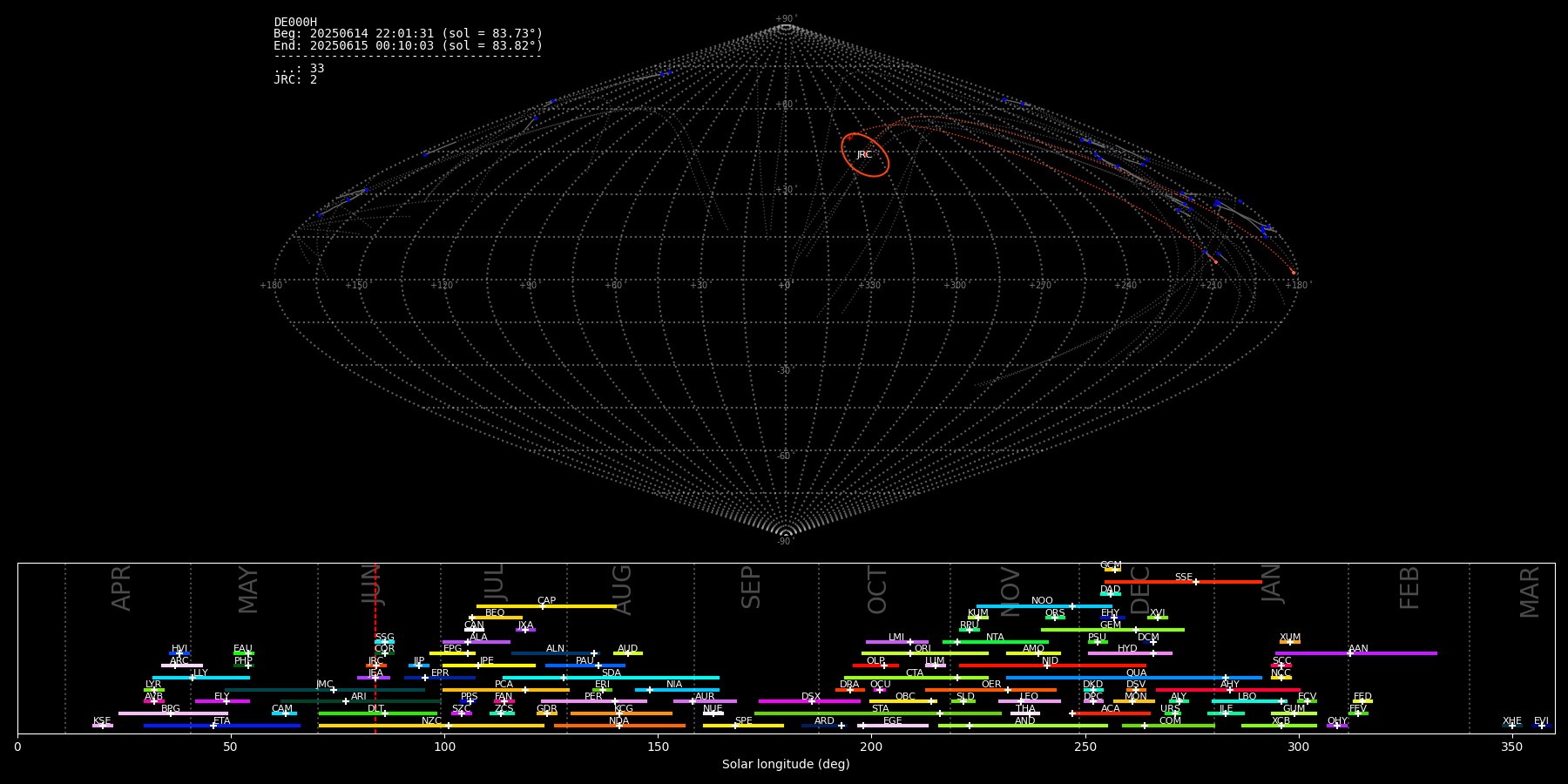The height and width of the screenshot is (784, 1568).
Task: Select the HVI label in timeline
Action: click(x=179, y=649)
